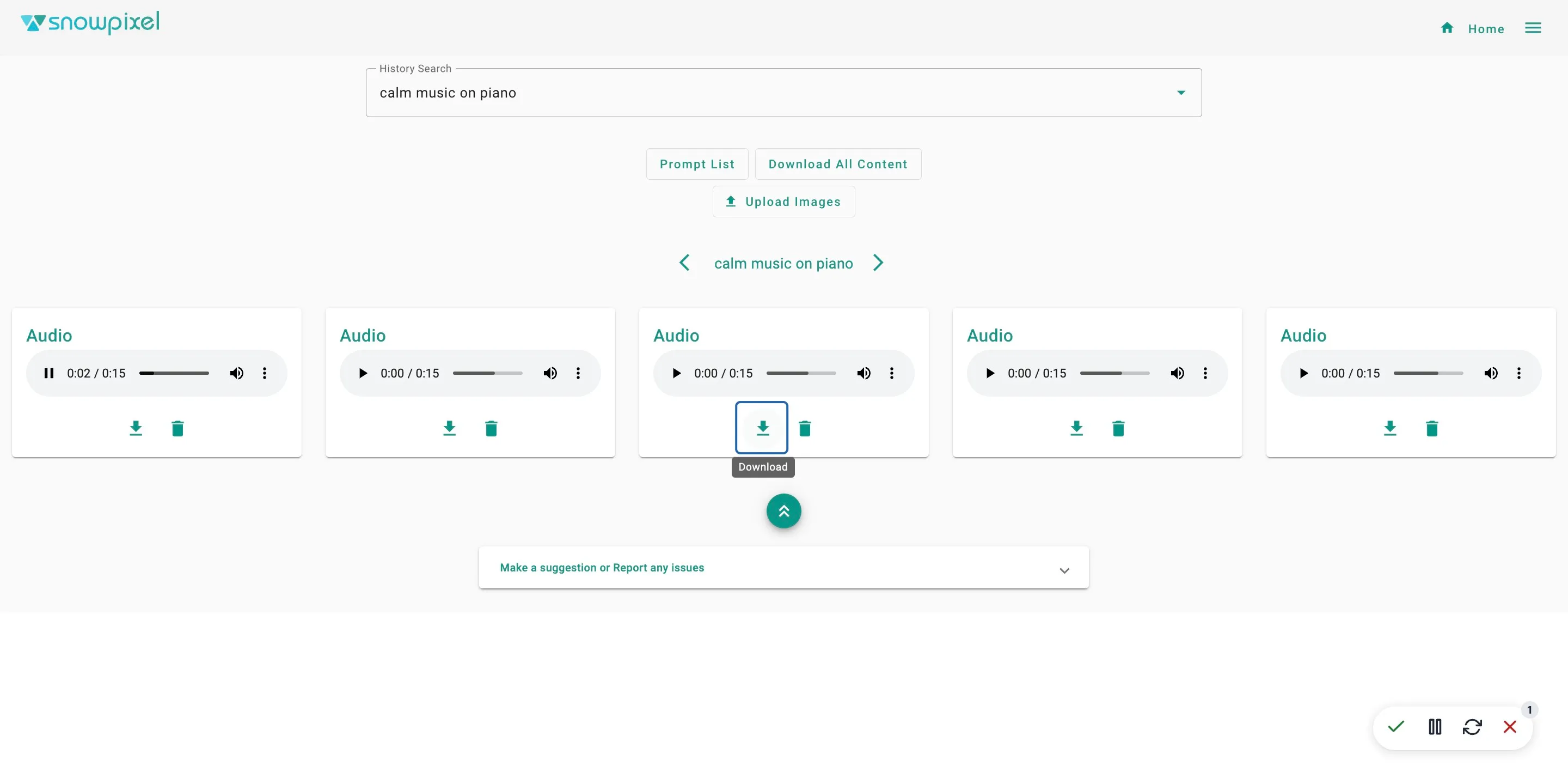The height and width of the screenshot is (779, 1568).
Task: Open the Prompt List
Action: coord(697,164)
